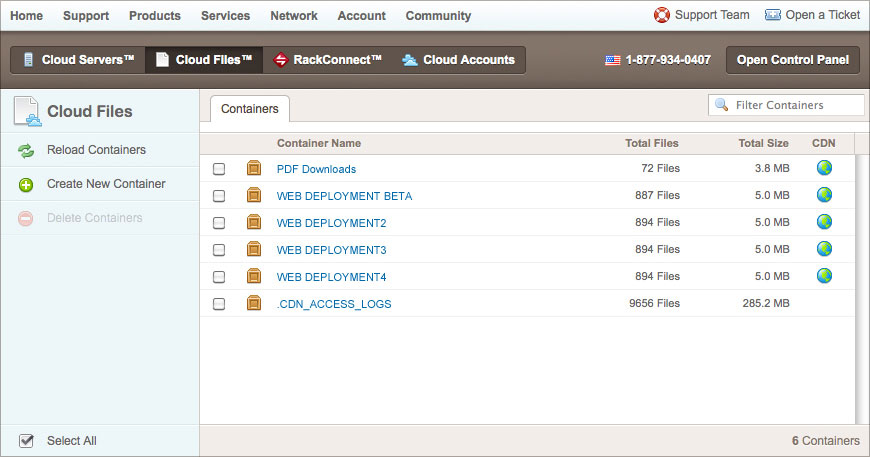Click the Support Team link text

click(712, 15)
